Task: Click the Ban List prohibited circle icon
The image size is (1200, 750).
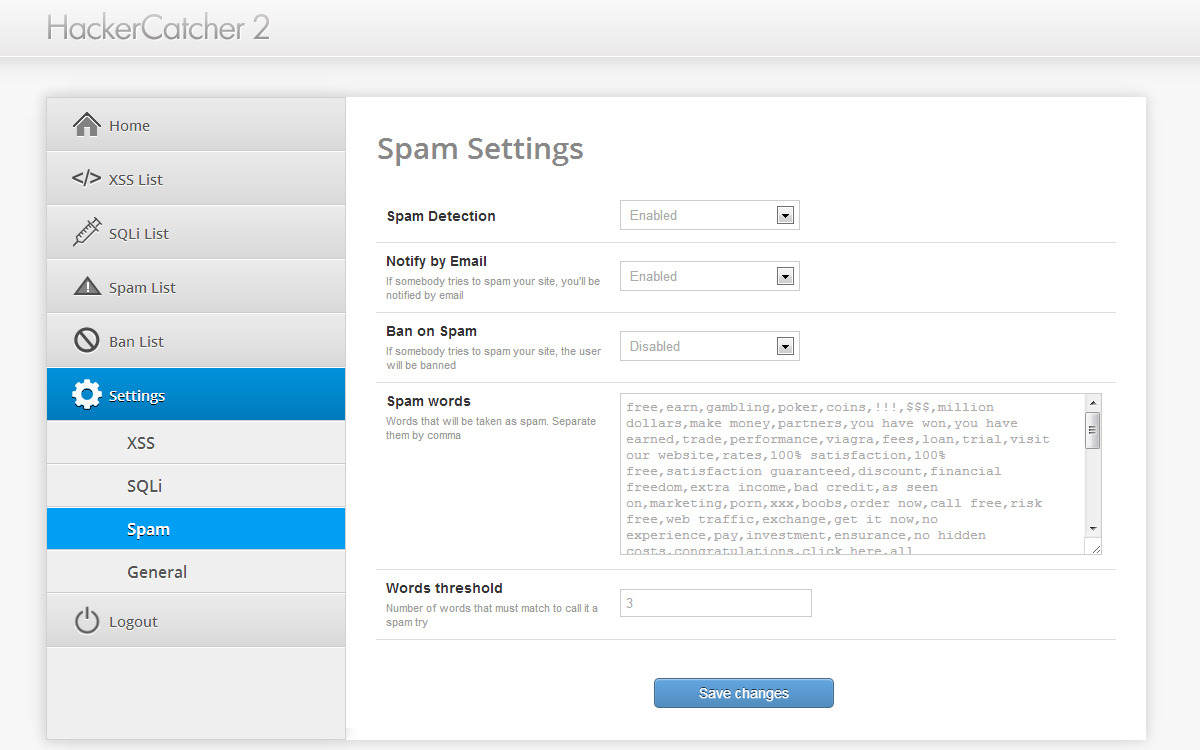Action: (87, 341)
